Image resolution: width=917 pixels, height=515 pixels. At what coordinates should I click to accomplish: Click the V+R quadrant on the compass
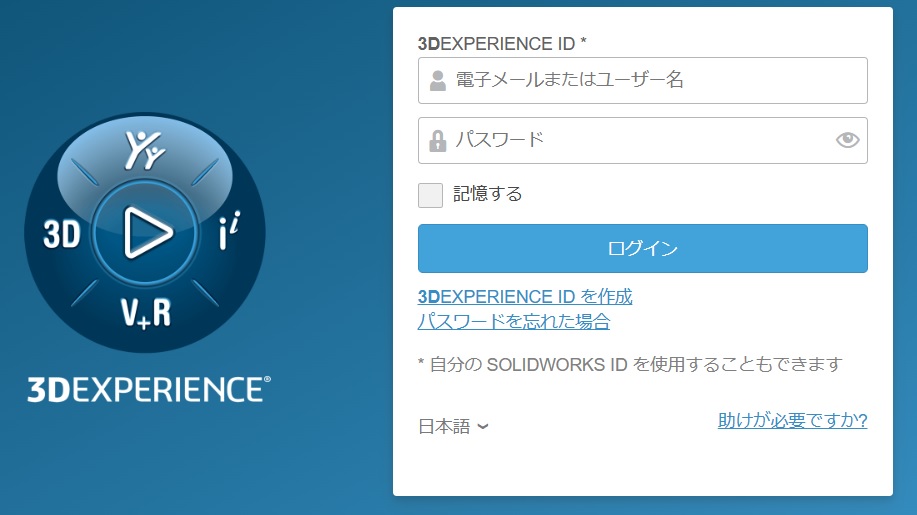coord(146,313)
